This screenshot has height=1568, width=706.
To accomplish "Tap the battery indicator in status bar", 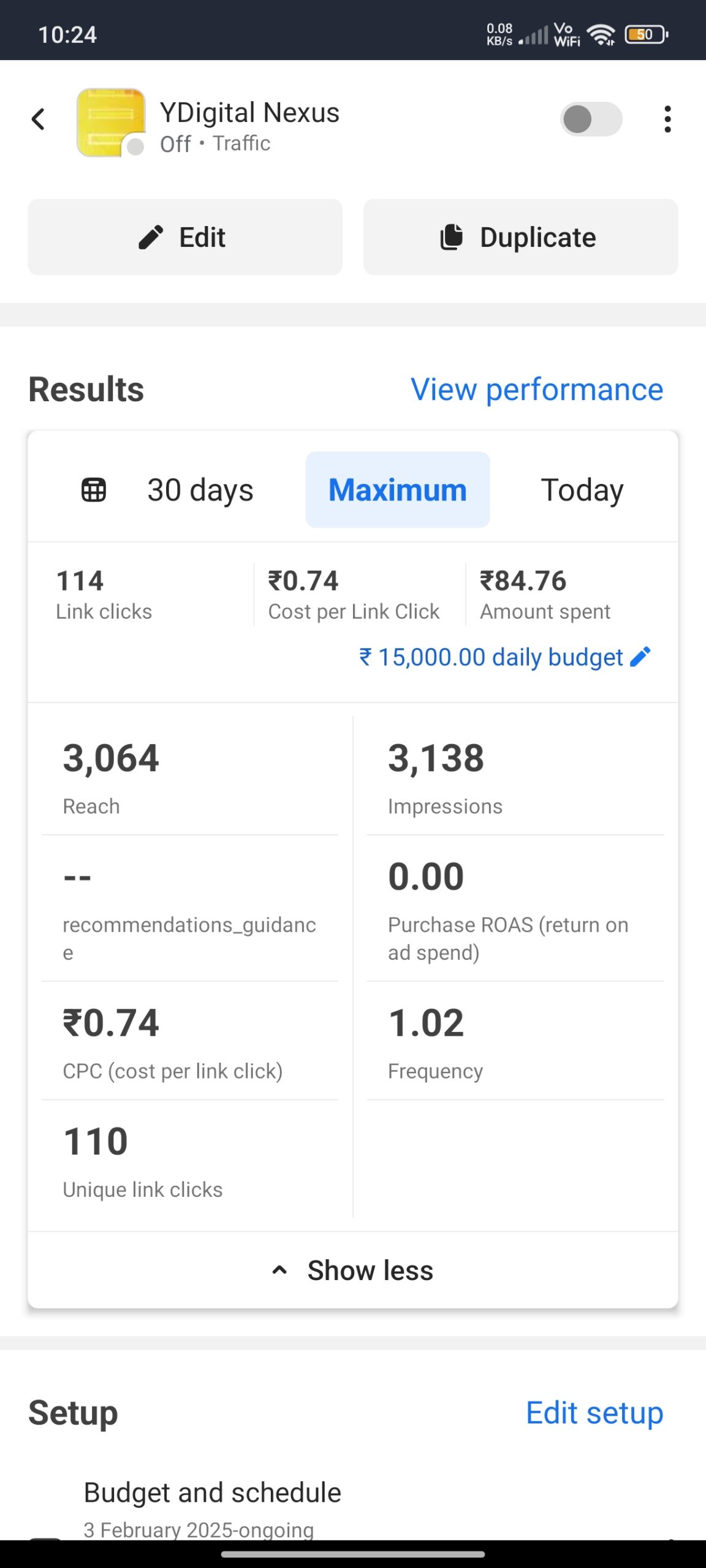I will coord(645,35).
